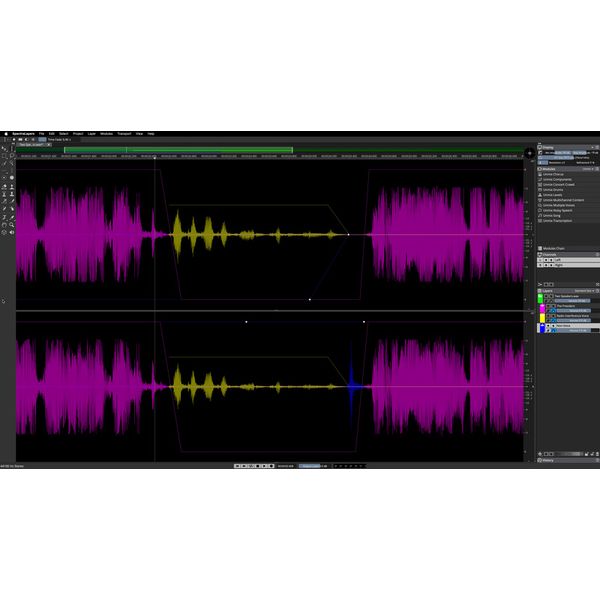
Task: Open the Modules menu in menu bar
Action: (x=106, y=134)
